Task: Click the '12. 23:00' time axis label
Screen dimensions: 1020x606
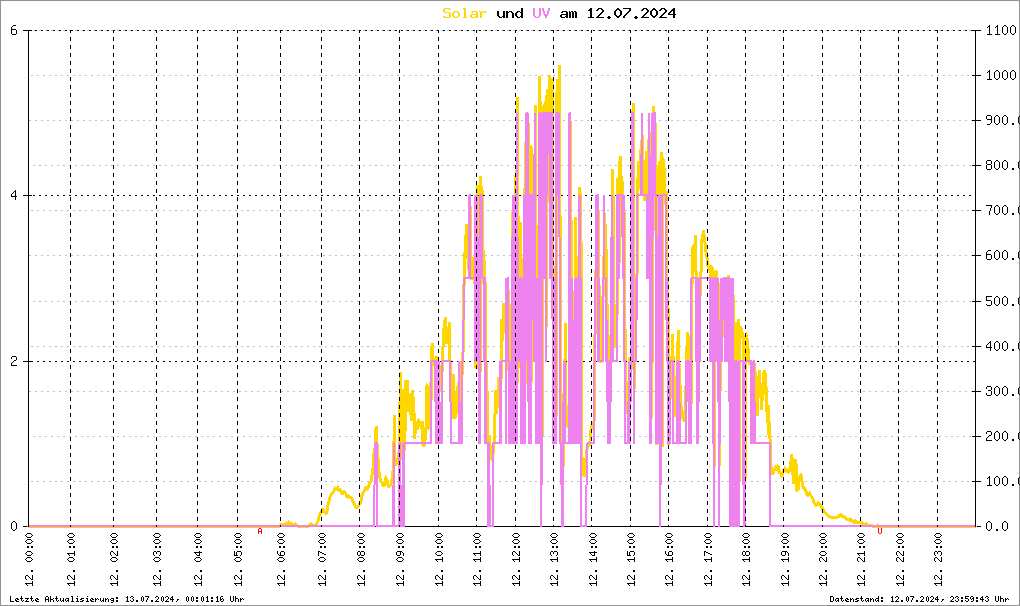Action: coord(938,559)
